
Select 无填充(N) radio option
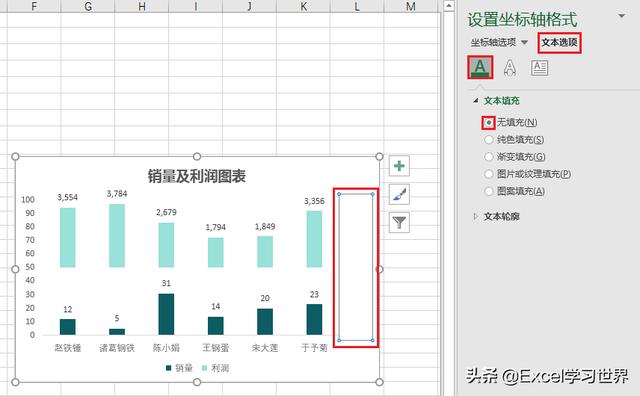[x=489, y=122]
